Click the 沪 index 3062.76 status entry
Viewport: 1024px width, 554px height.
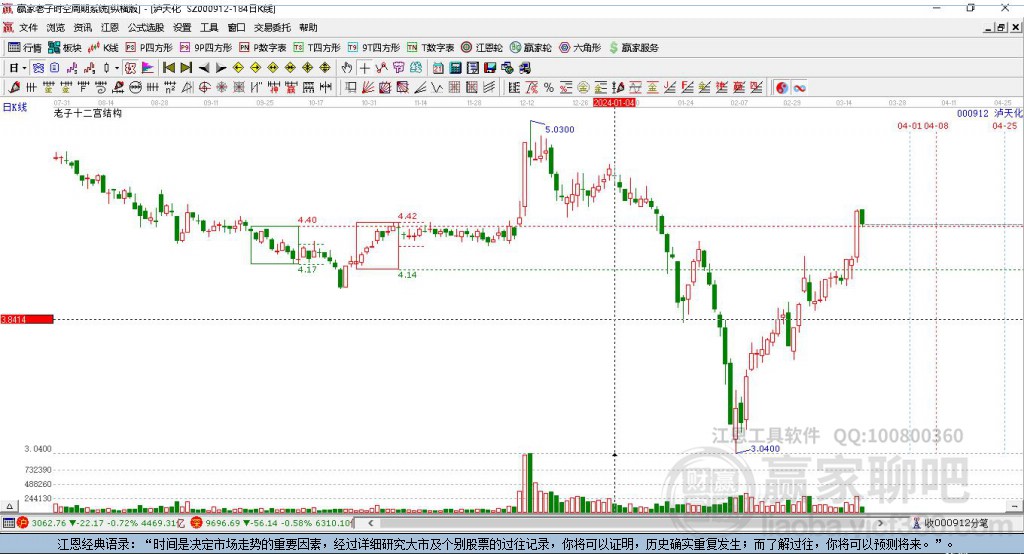coord(100,523)
